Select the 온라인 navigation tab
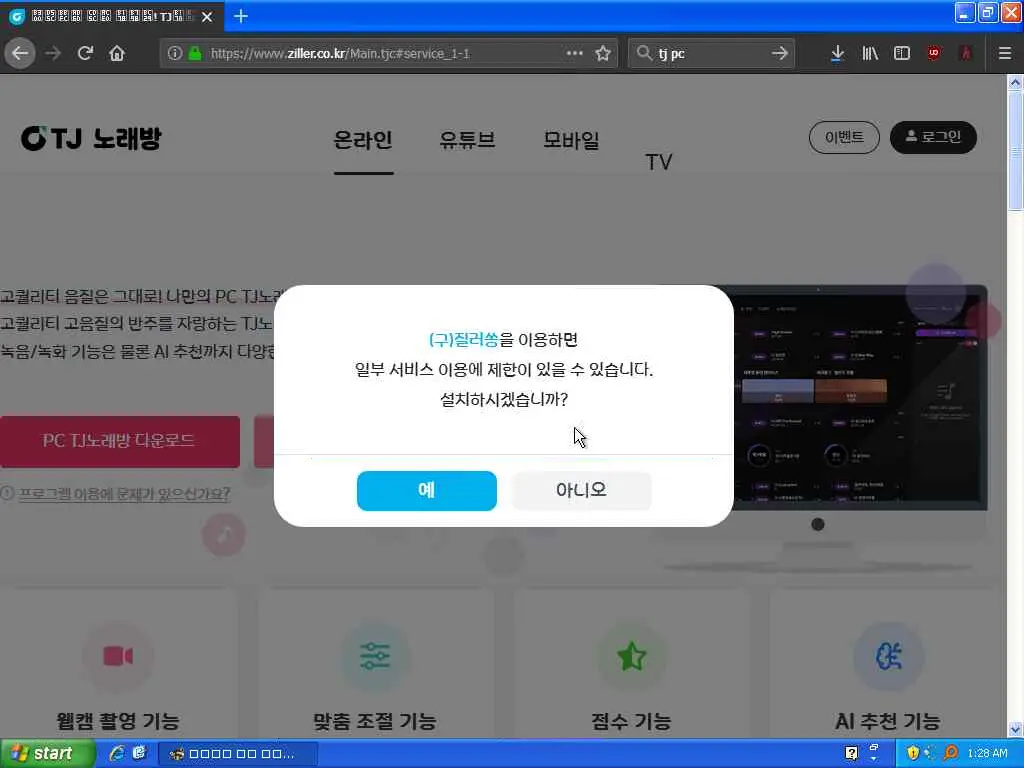 pos(363,140)
